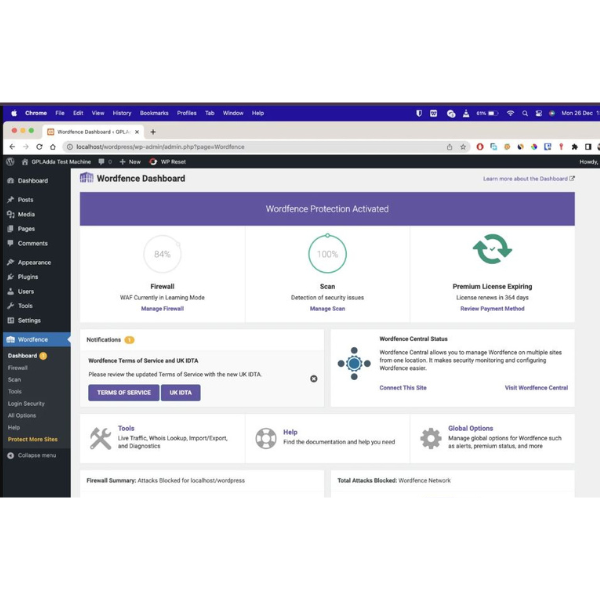Click New in the admin bar
This screenshot has height=600, width=600.
pyautogui.click(x=130, y=162)
